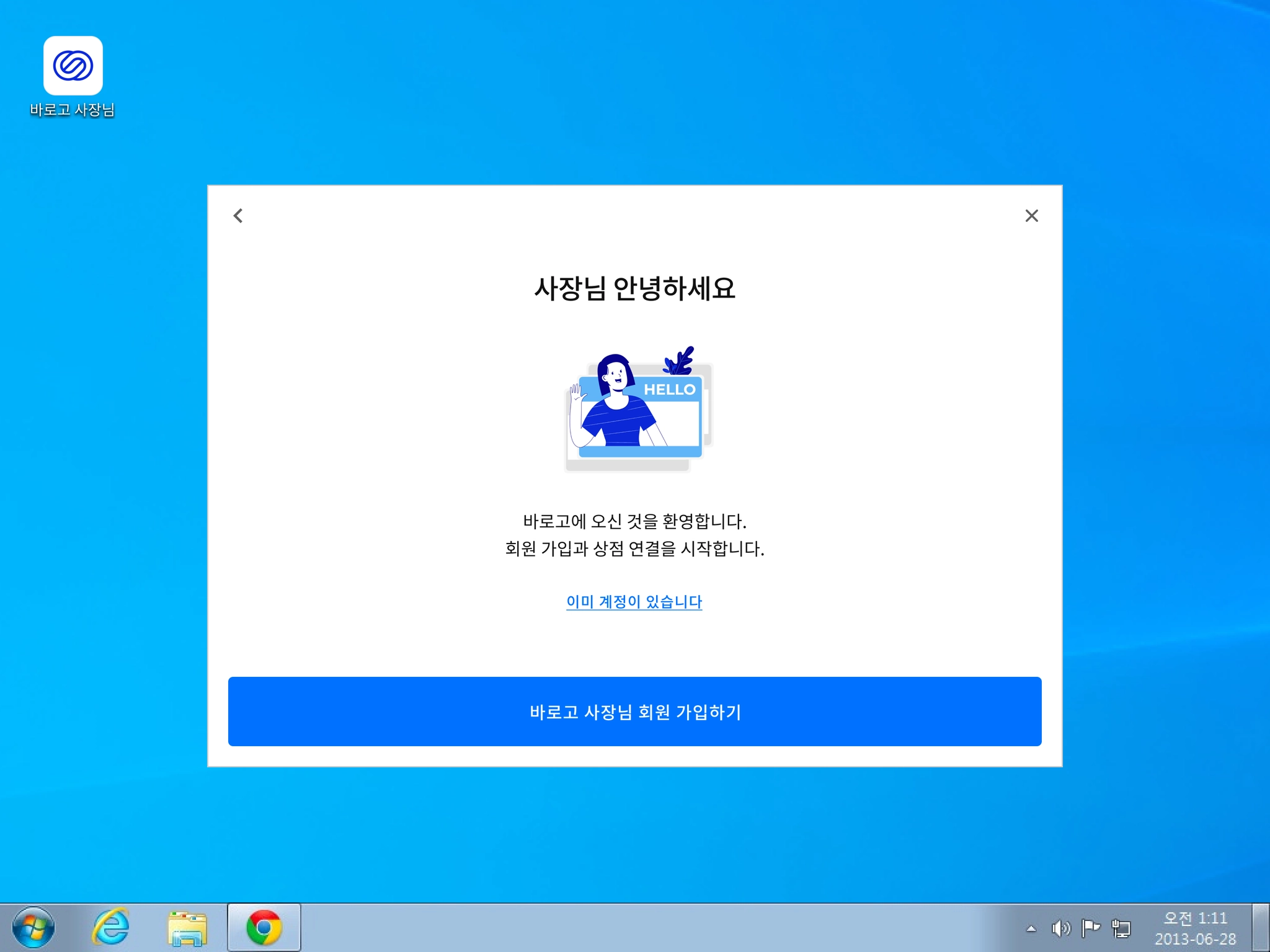Close the welcome dialog with the X

point(1031,216)
